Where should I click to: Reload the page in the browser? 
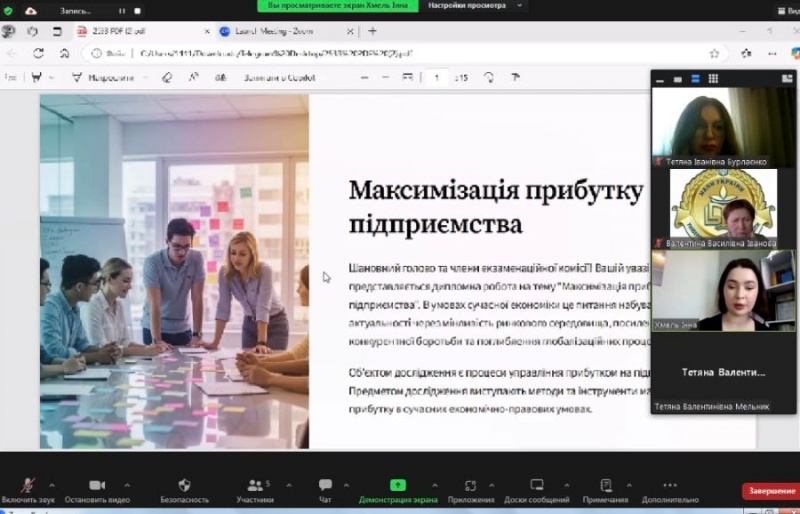click(x=38, y=53)
